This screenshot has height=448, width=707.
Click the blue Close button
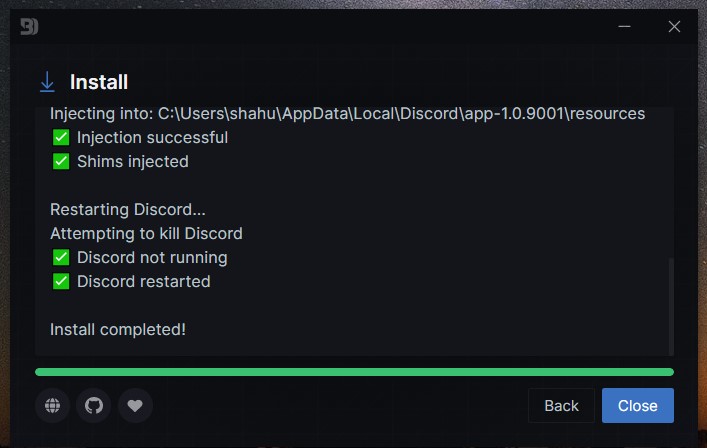pyautogui.click(x=638, y=405)
